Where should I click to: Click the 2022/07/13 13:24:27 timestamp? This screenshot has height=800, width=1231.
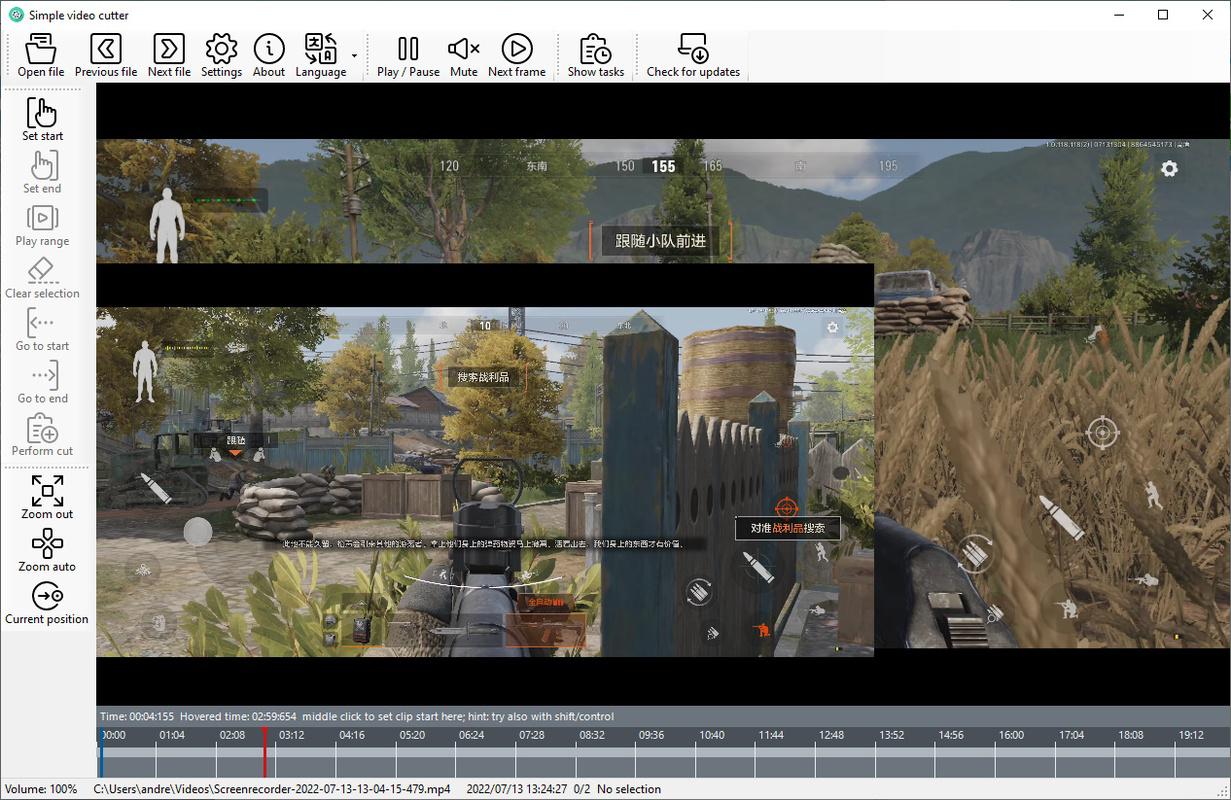(x=517, y=789)
